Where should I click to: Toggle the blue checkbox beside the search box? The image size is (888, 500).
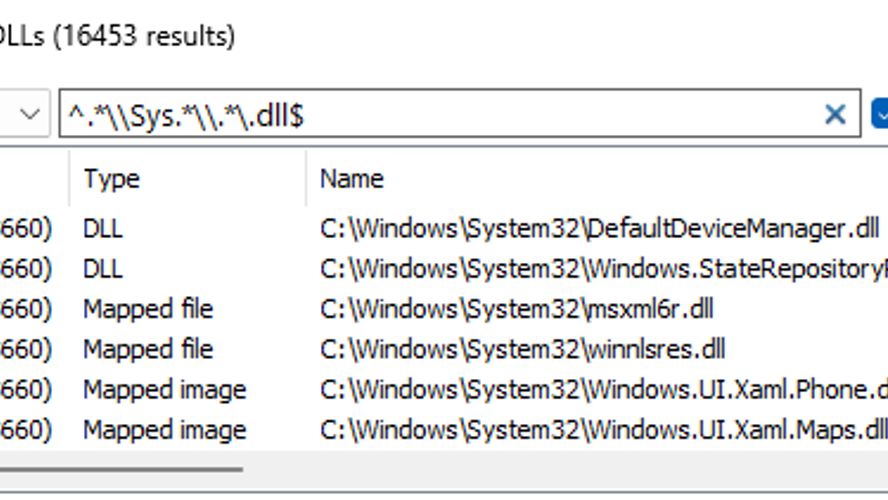point(880,114)
